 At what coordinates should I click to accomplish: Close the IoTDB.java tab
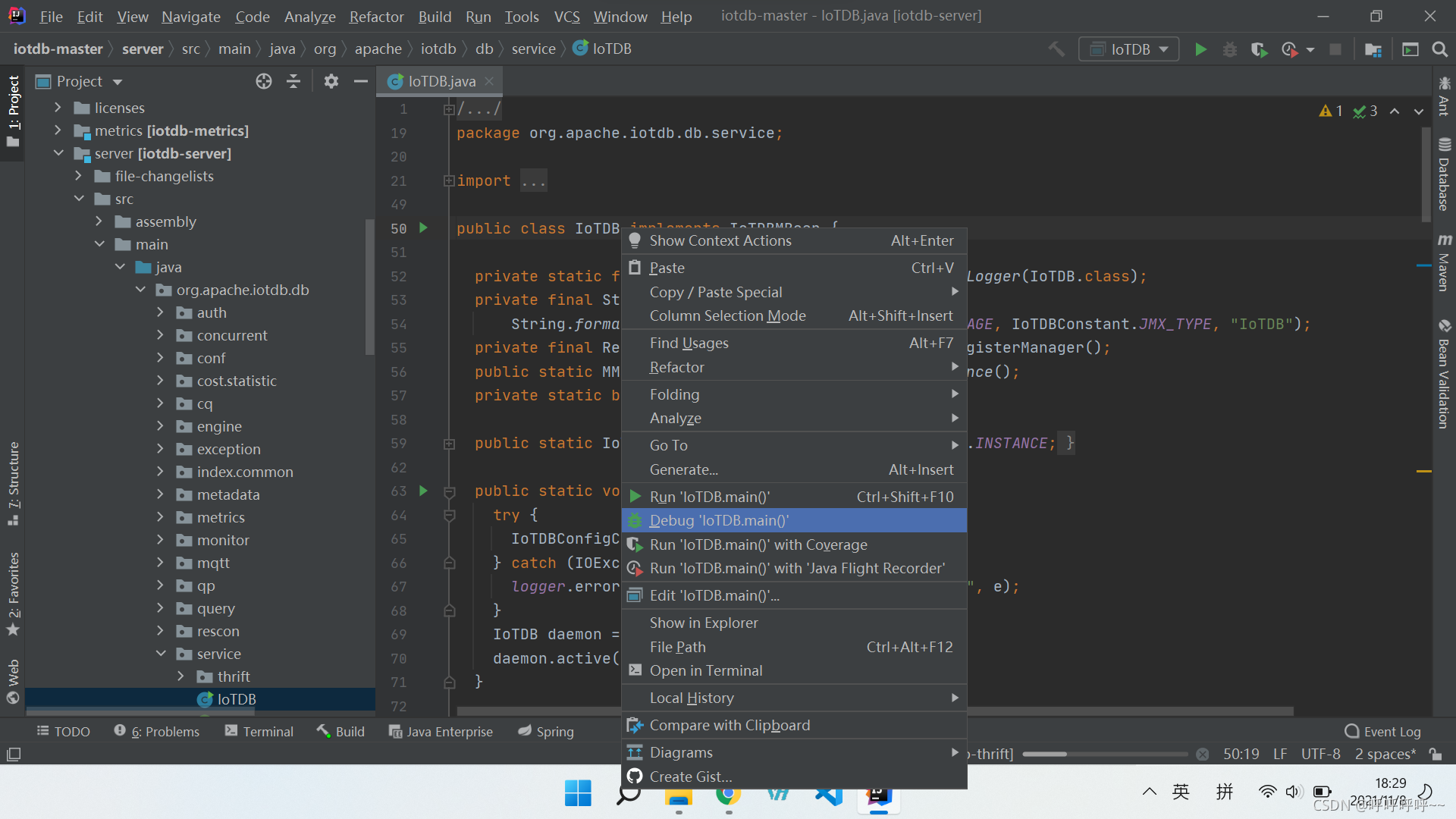click(x=489, y=81)
